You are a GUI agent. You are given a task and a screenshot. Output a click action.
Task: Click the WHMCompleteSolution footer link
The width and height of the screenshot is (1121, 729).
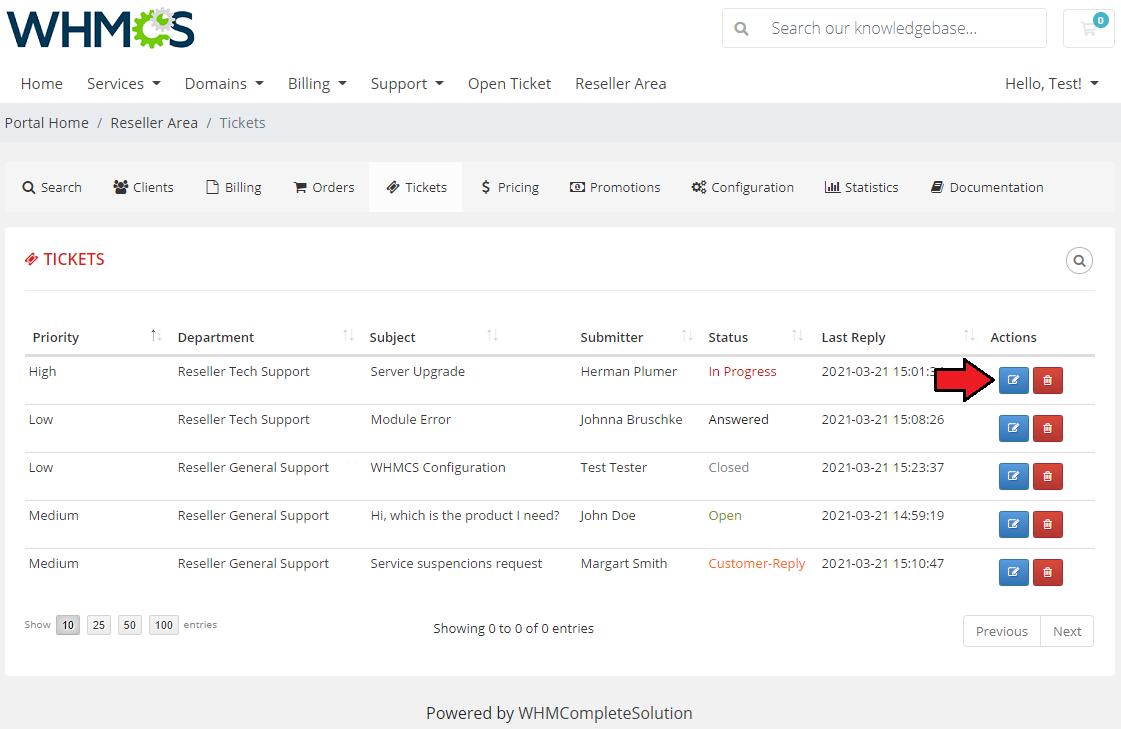point(605,713)
